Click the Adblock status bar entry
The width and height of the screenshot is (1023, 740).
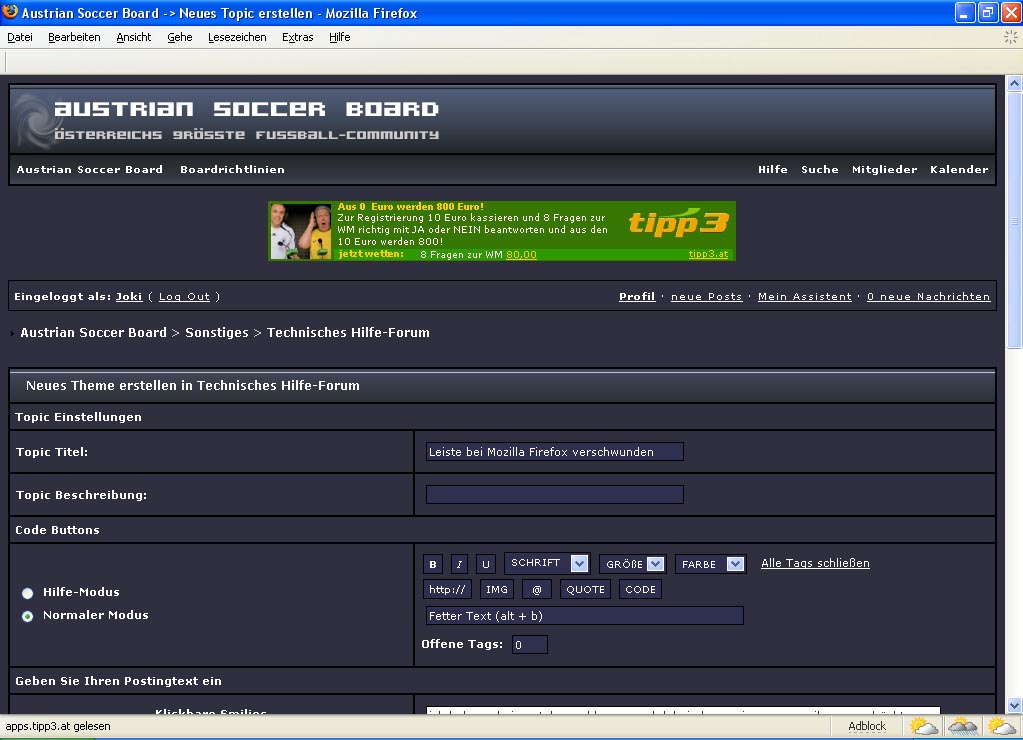pos(866,726)
